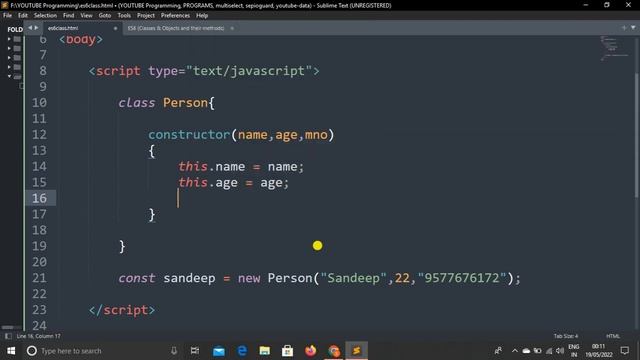Click the OneDrive cloud tray icon
640x360 pixels.
(x=527, y=351)
